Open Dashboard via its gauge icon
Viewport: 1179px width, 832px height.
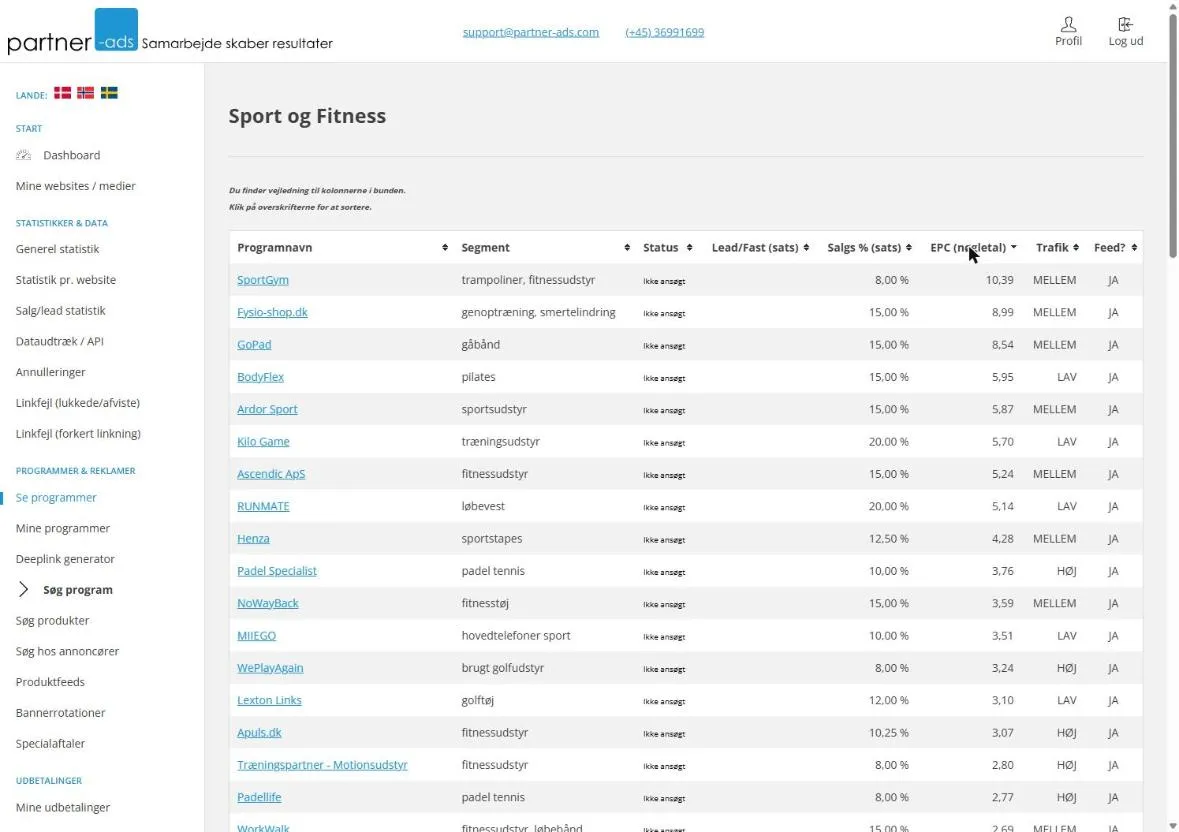pyautogui.click(x=23, y=155)
